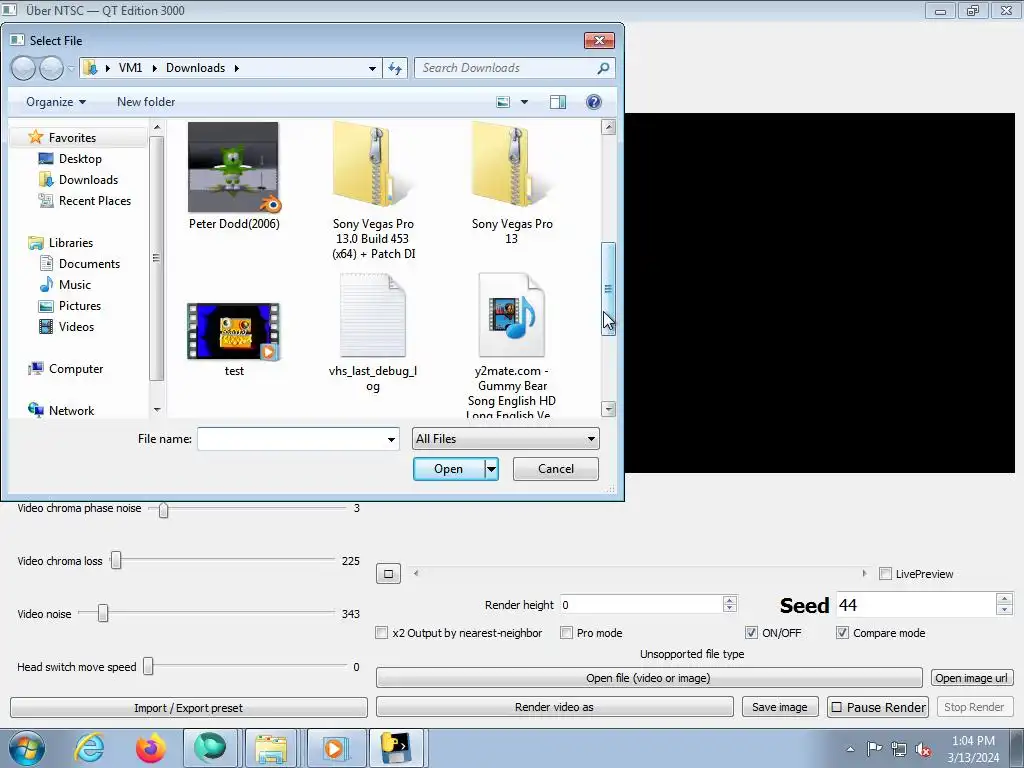Open the Pictures library

coord(80,306)
